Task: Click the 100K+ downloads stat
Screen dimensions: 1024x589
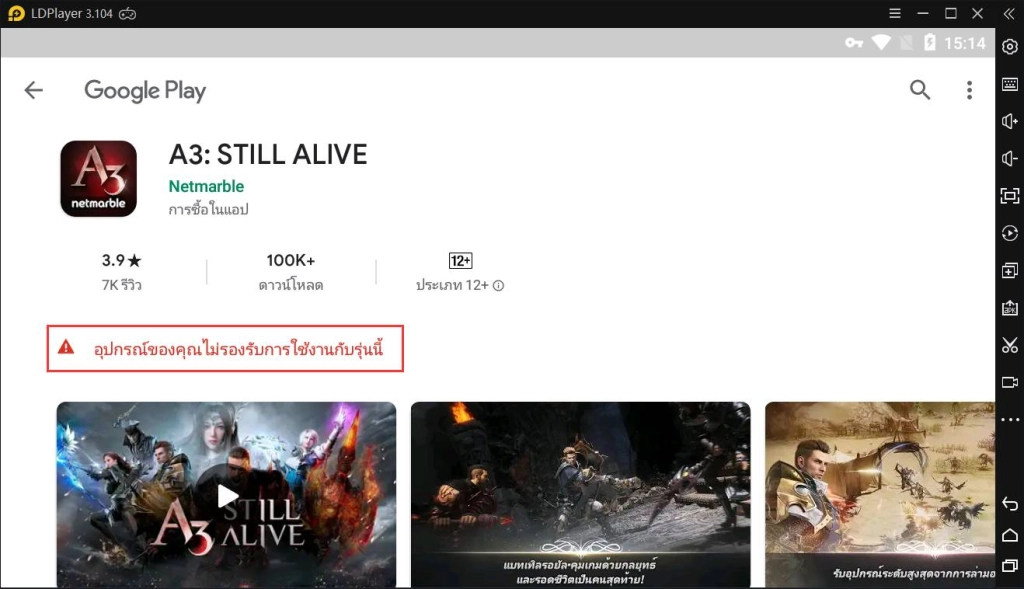Action: coord(291,272)
